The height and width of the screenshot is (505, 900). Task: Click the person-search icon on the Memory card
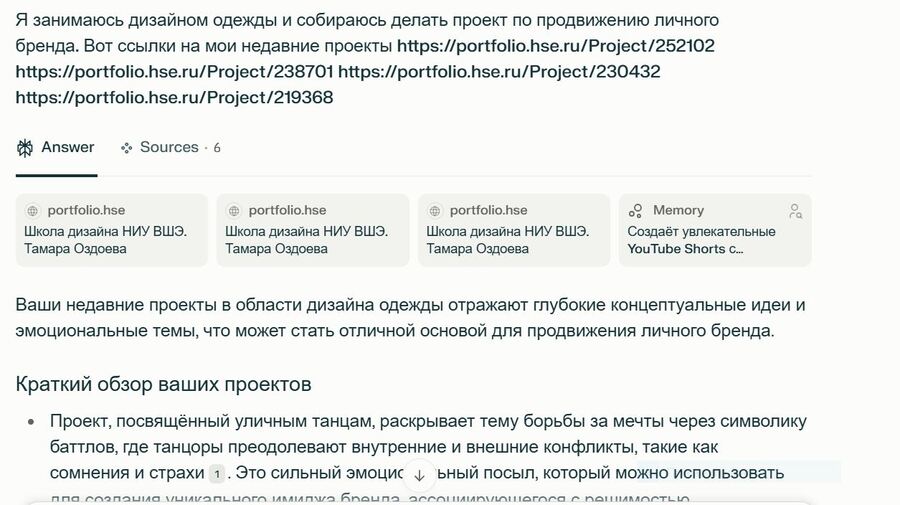(795, 211)
